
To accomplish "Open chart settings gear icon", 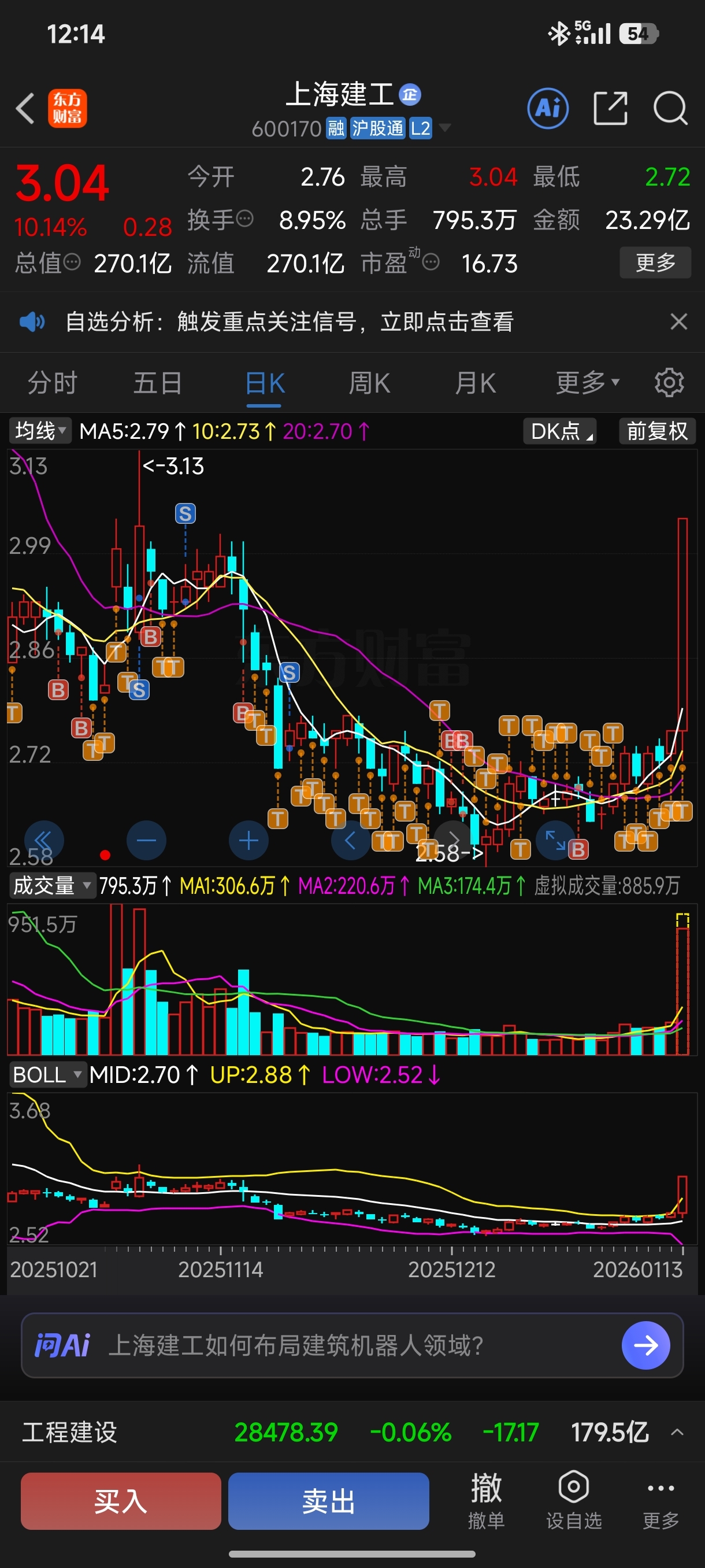I will coord(669,383).
